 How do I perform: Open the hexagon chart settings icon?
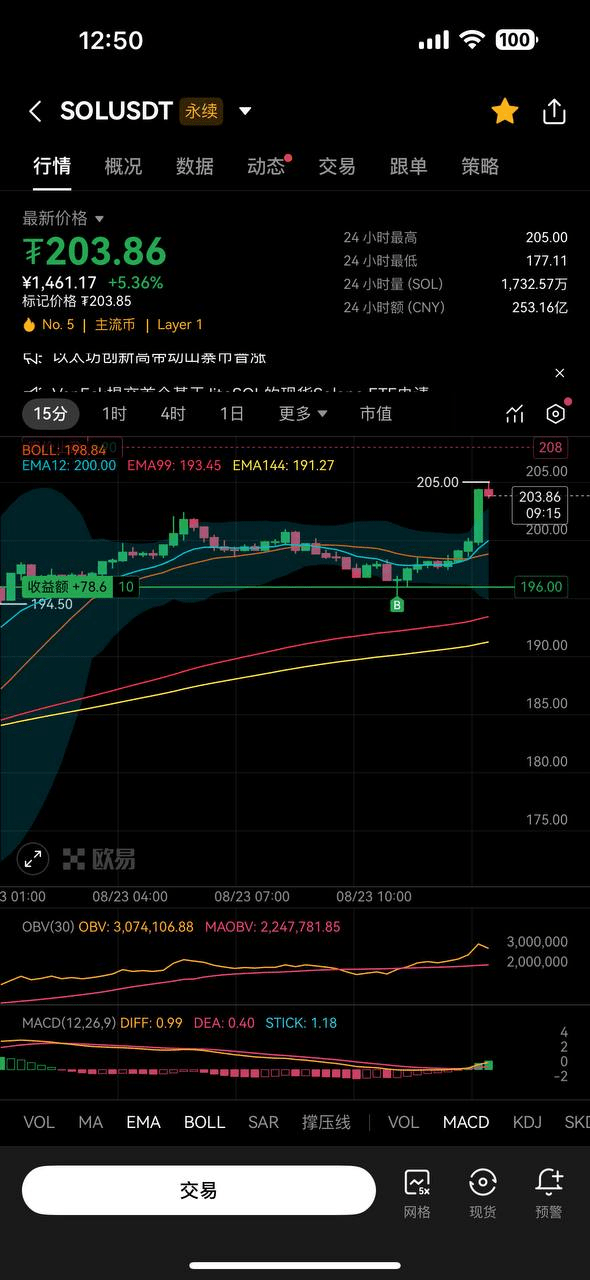point(556,414)
